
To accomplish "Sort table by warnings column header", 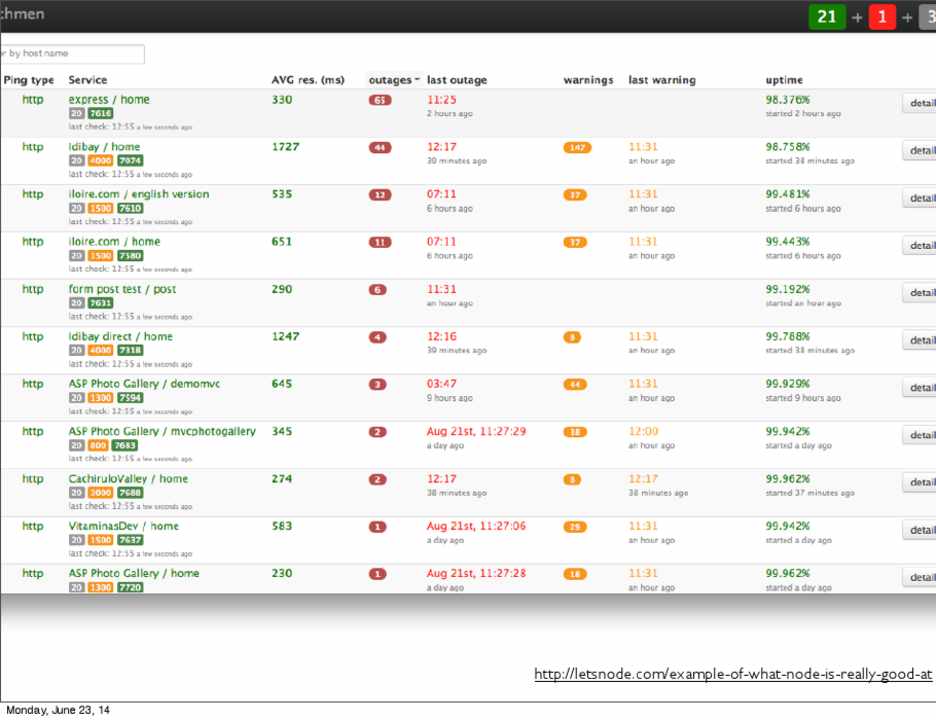I will [x=588, y=80].
